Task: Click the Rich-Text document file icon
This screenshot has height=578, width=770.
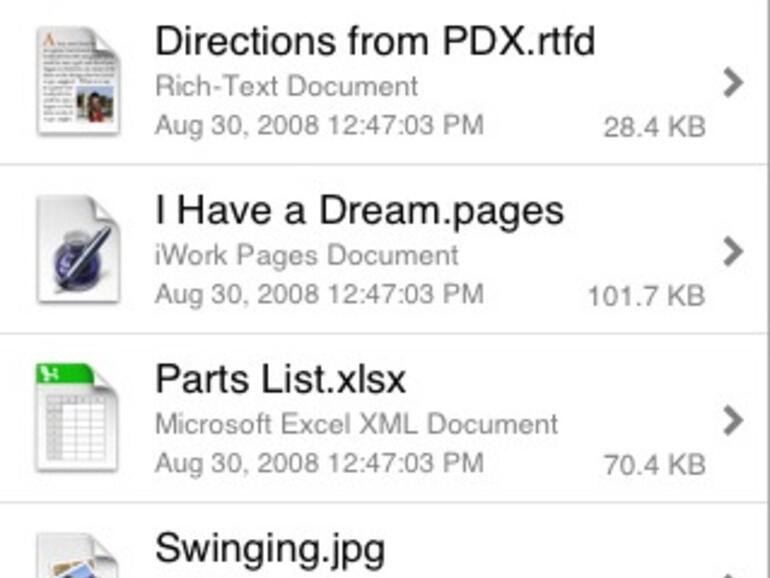Action: pos(77,81)
